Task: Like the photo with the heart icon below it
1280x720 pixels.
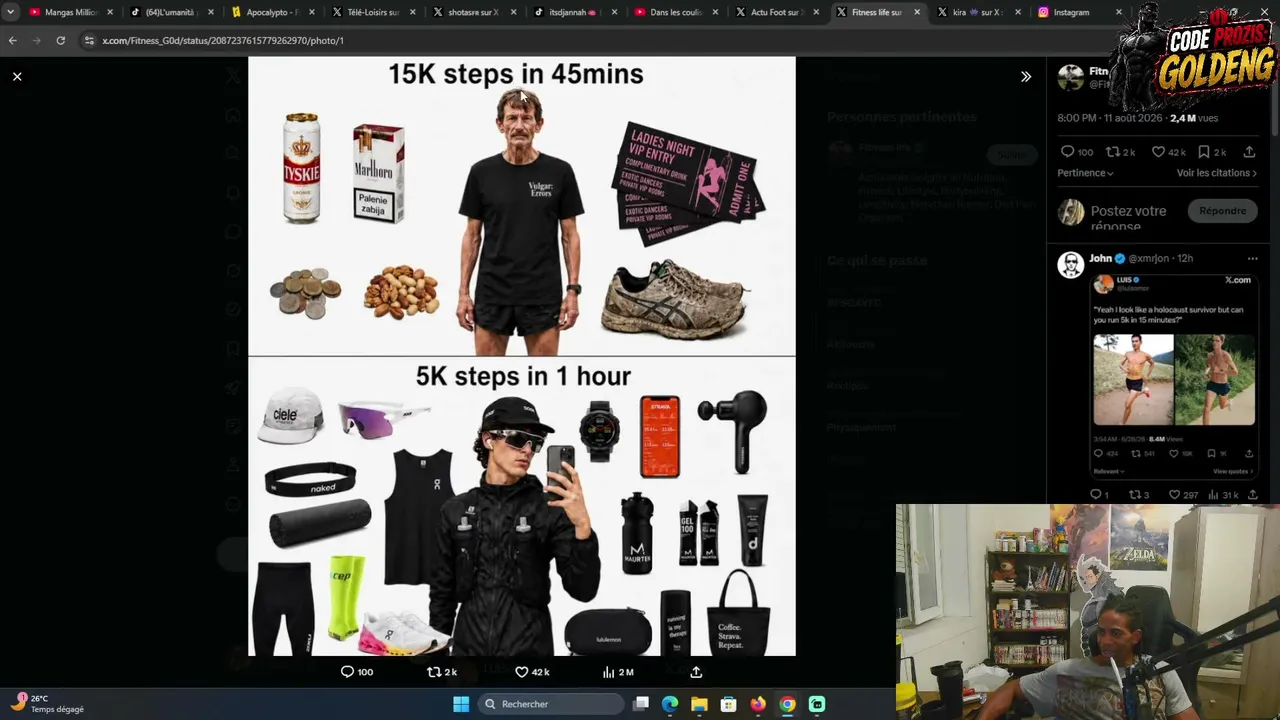Action: (521, 672)
